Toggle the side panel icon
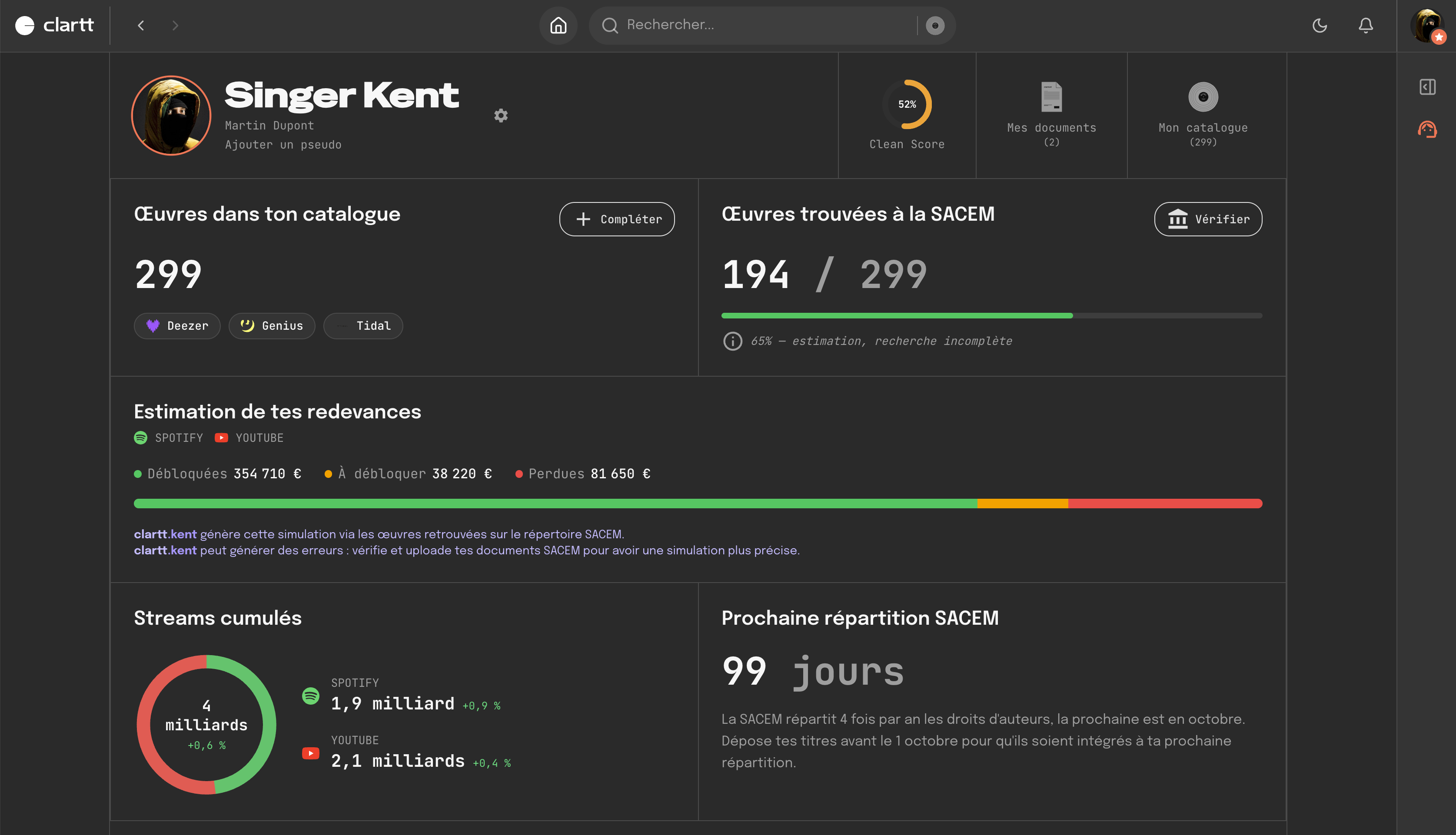This screenshot has width=1456, height=835. (1427, 87)
